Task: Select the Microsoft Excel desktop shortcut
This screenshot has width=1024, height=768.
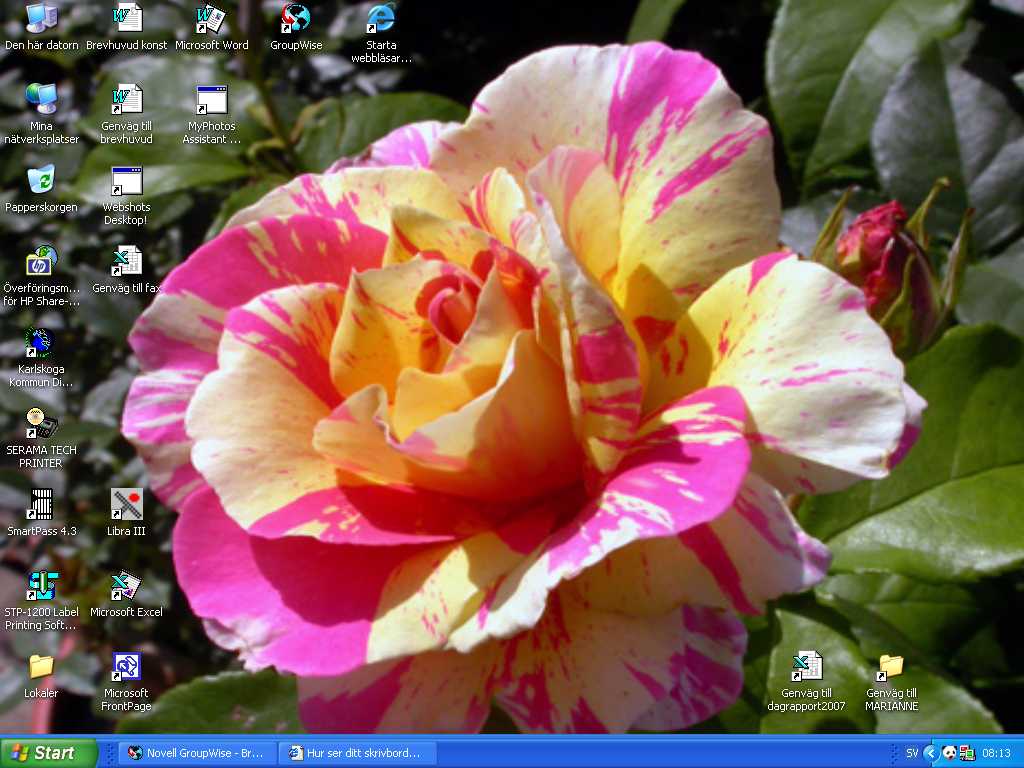Action: click(x=126, y=586)
